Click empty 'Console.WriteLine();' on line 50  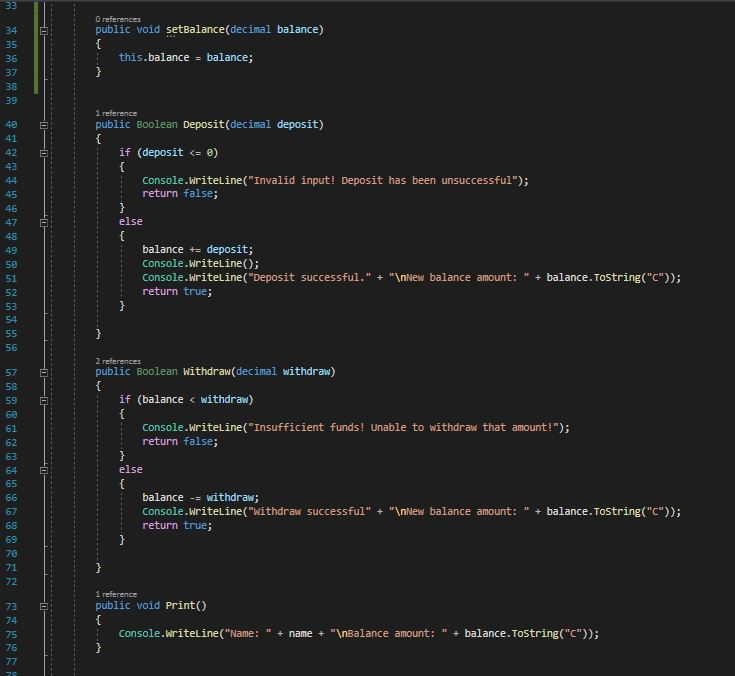click(x=200, y=263)
